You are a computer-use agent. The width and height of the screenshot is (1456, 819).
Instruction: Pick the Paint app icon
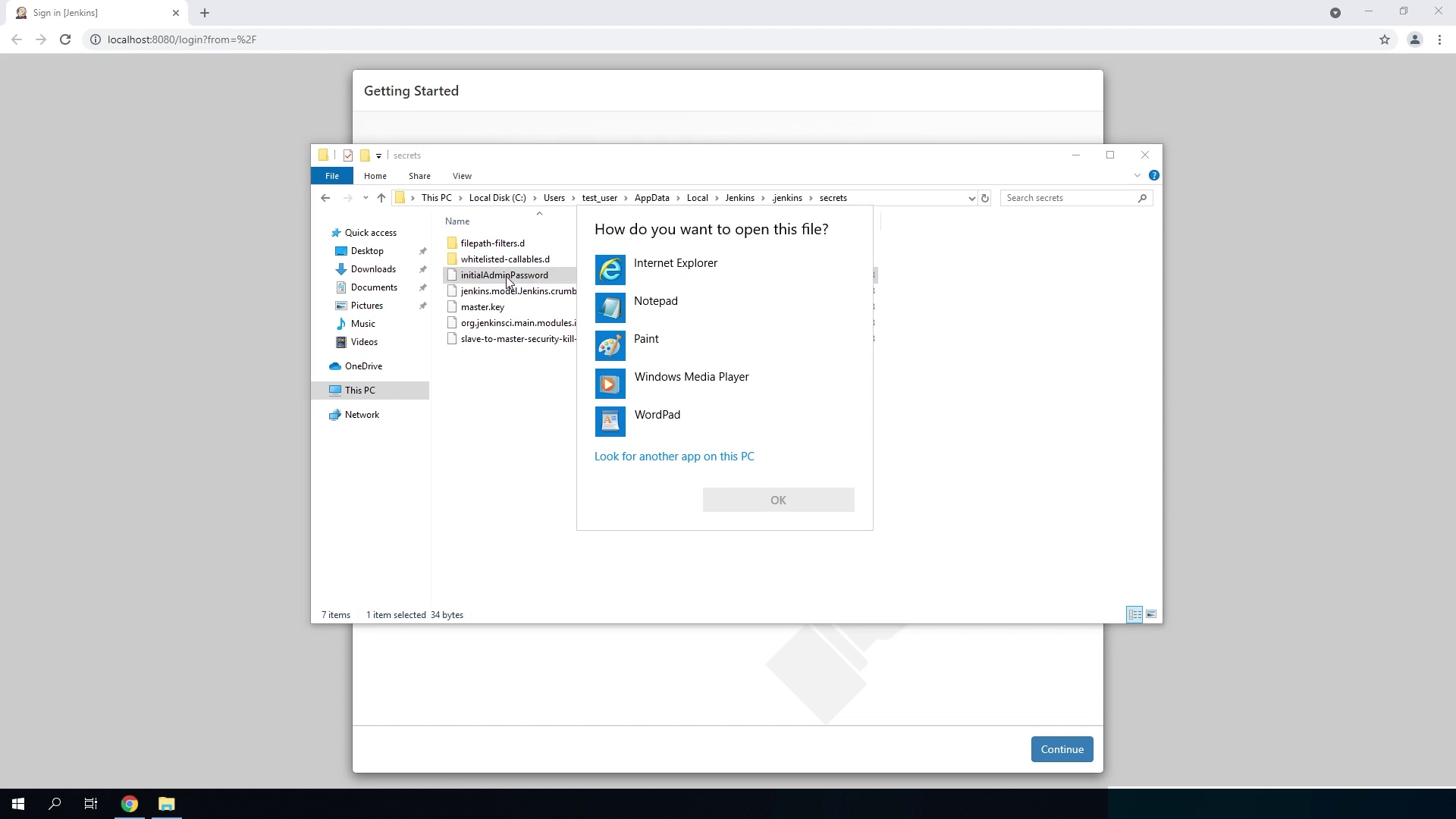click(610, 346)
